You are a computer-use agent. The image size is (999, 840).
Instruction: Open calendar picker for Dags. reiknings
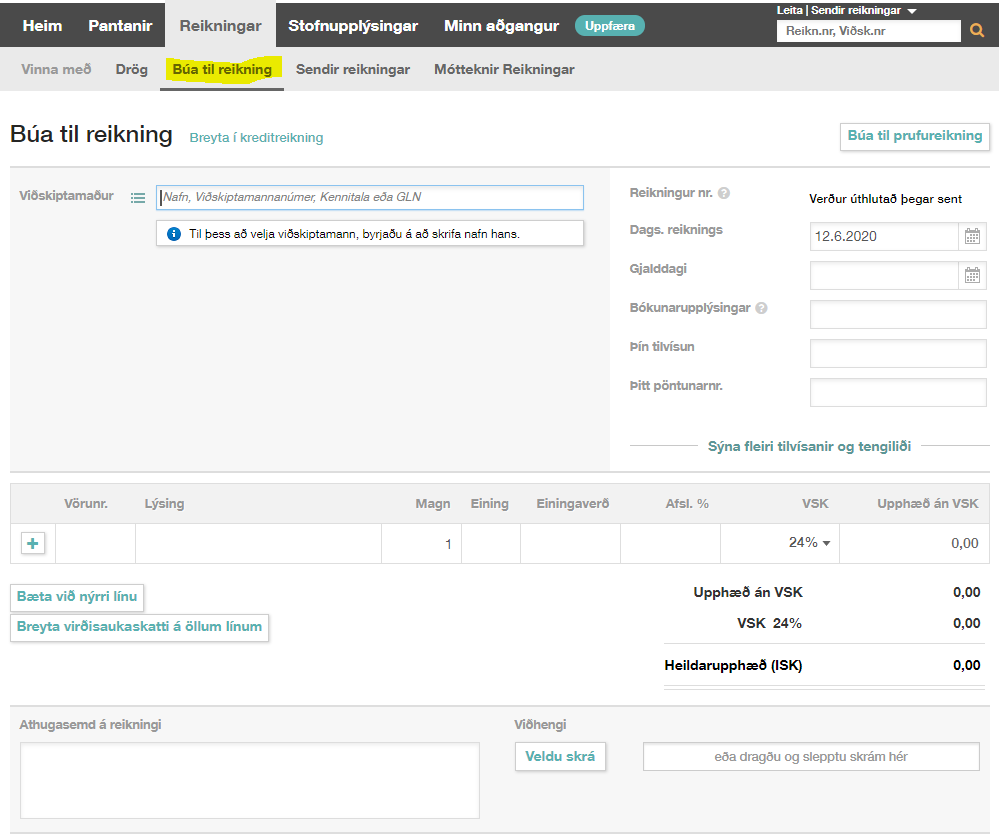click(972, 237)
